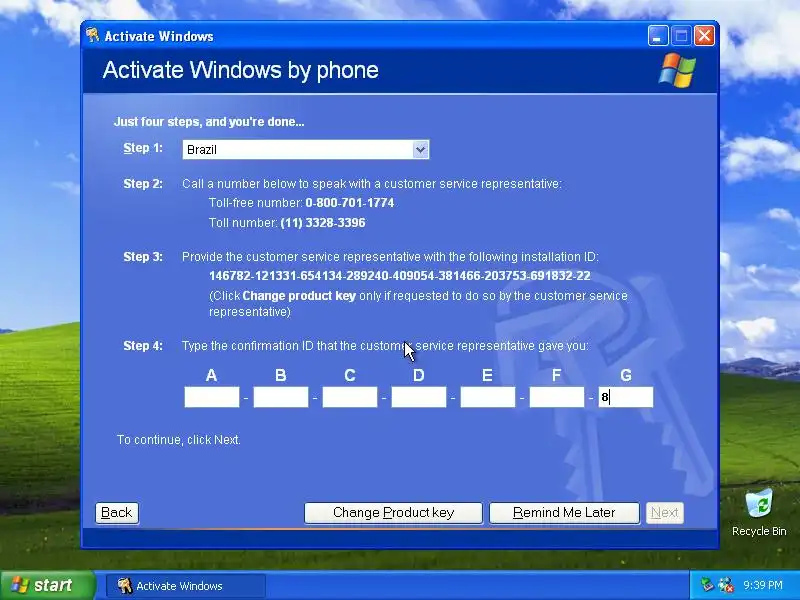Focus confirmation ID field A

point(212,397)
